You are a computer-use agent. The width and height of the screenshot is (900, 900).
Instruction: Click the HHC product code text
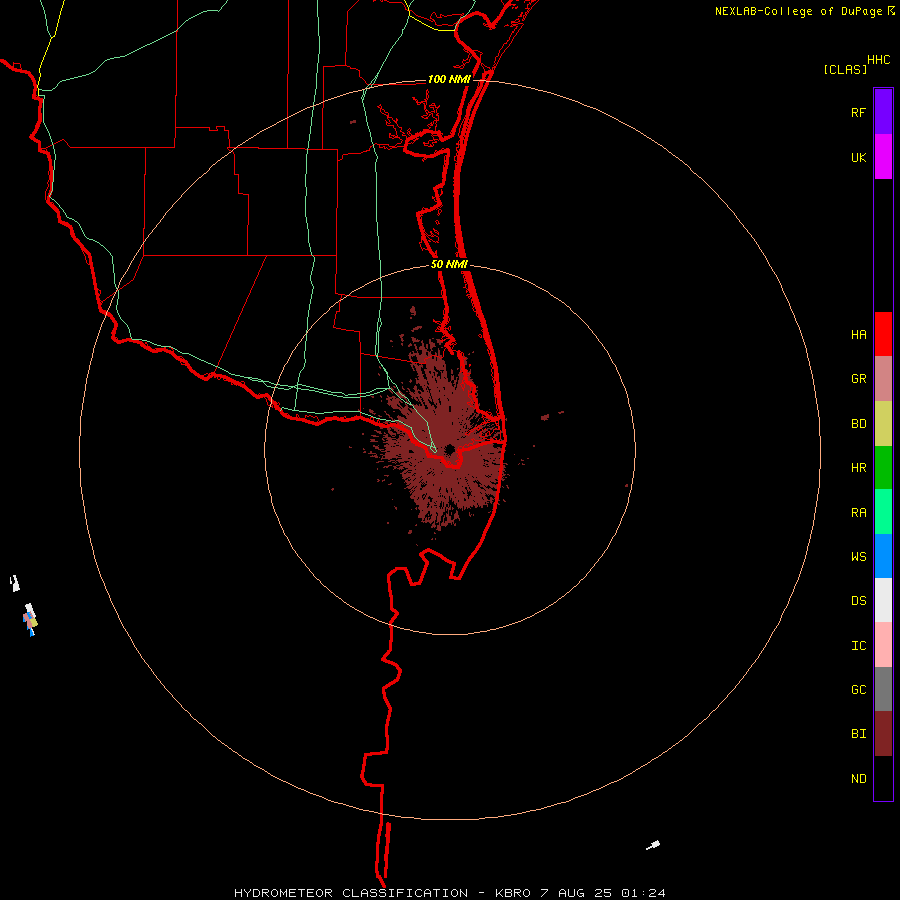click(x=878, y=60)
